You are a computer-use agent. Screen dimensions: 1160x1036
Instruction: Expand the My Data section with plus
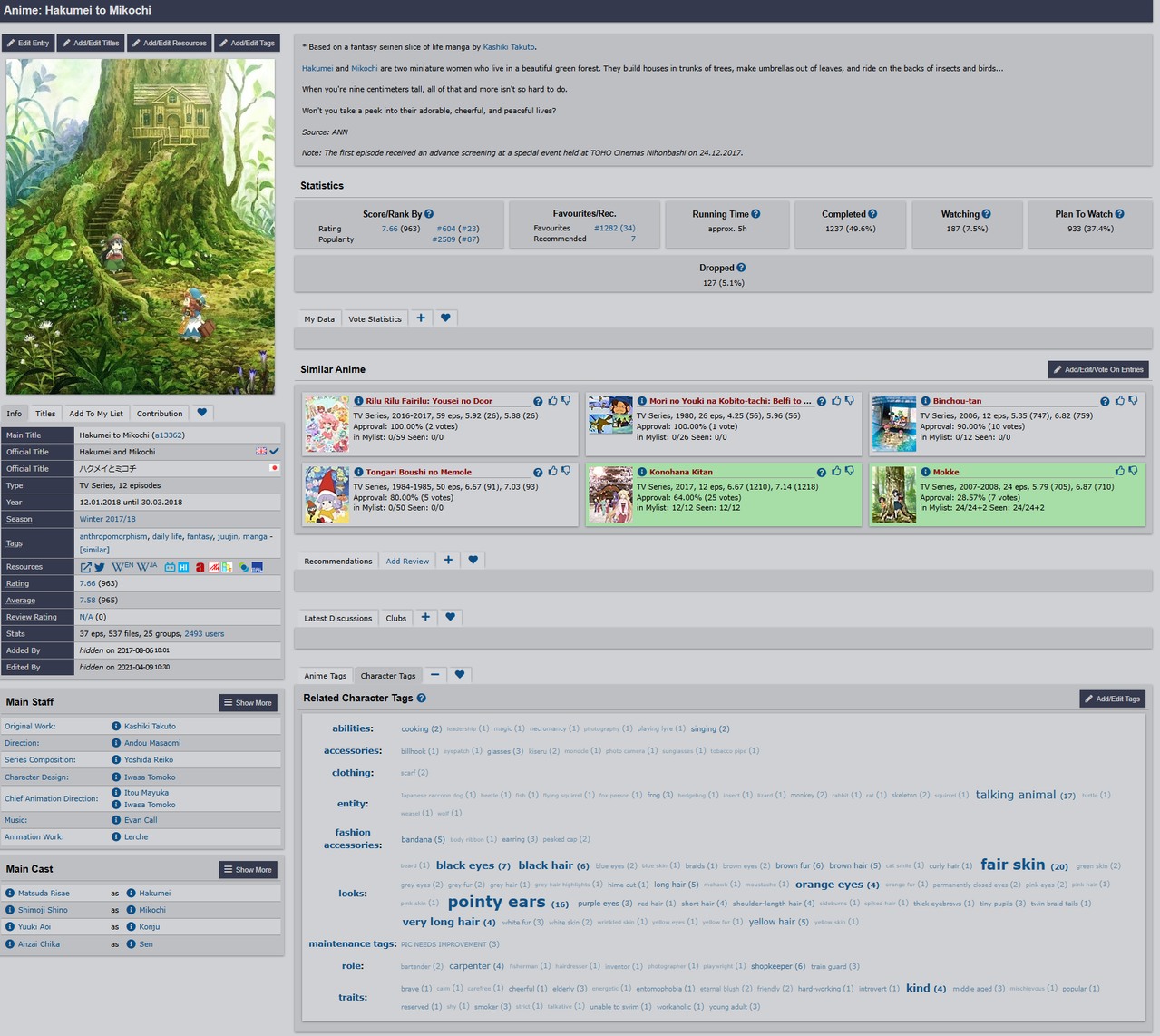point(421,318)
